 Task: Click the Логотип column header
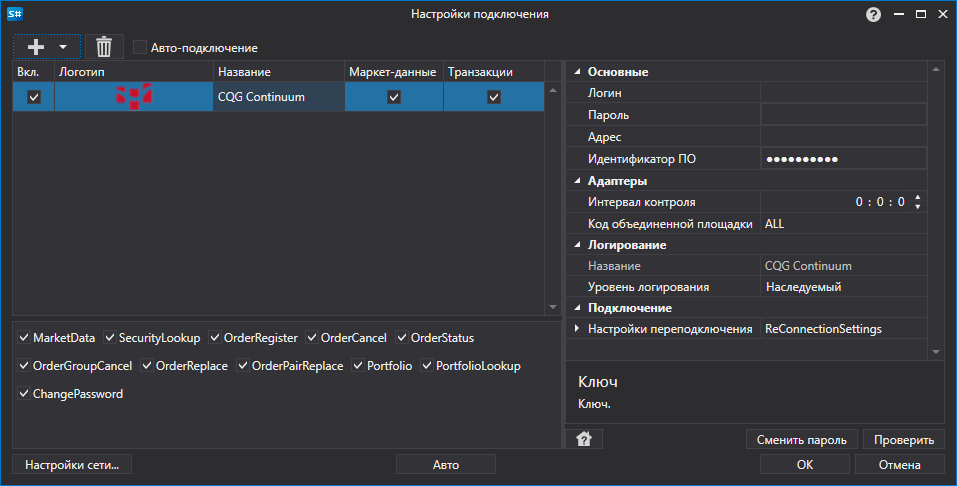[x=134, y=71]
